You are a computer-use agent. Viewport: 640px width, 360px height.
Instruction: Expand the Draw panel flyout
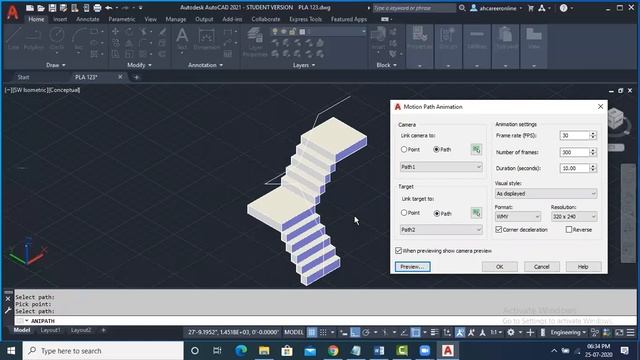[56, 65]
